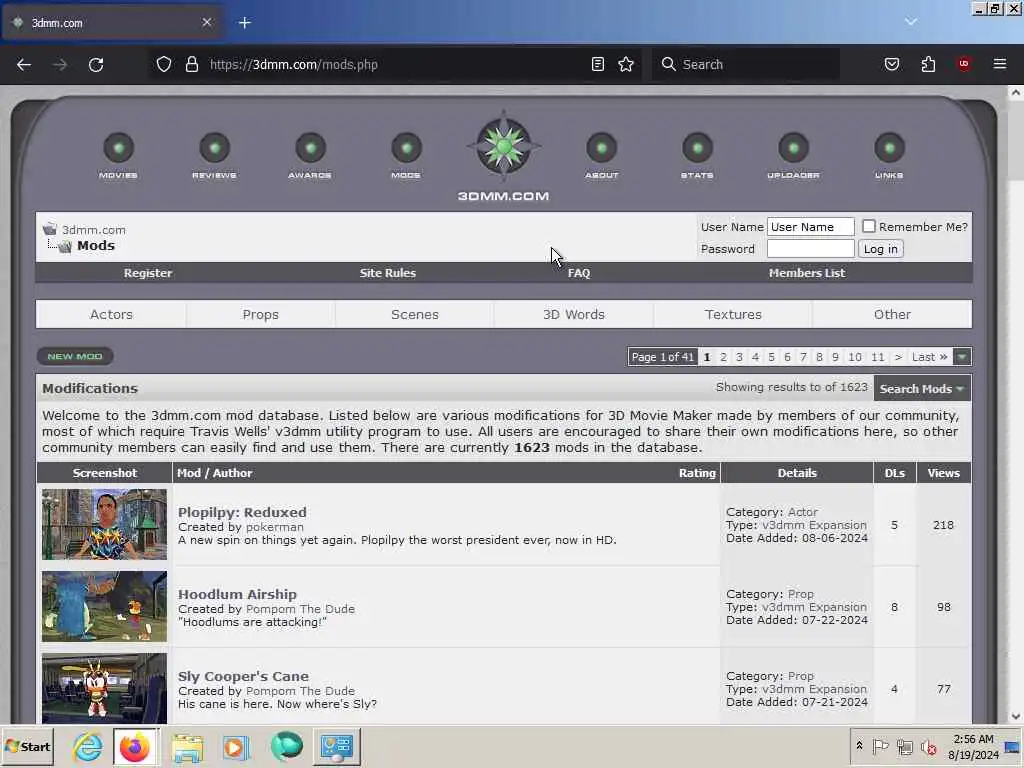The image size is (1024, 768).
Task: Click the Password input field
Action: [810, 249]
